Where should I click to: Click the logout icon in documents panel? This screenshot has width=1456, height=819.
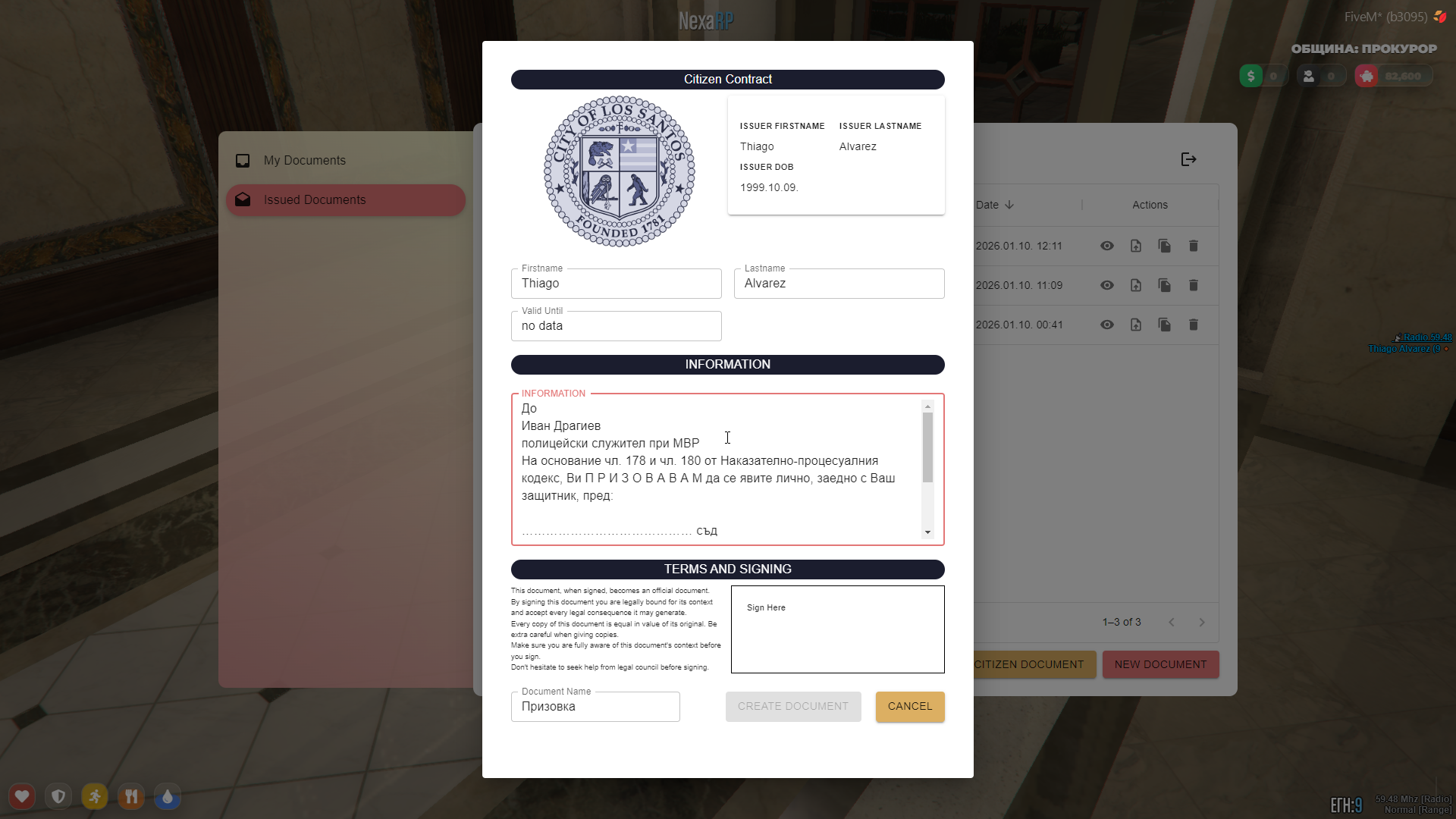click(1188, 159)
